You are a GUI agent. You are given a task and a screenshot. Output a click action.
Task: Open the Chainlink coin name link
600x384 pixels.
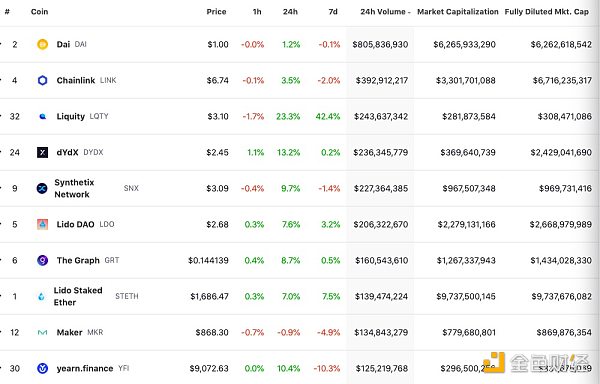pos(76,80)
